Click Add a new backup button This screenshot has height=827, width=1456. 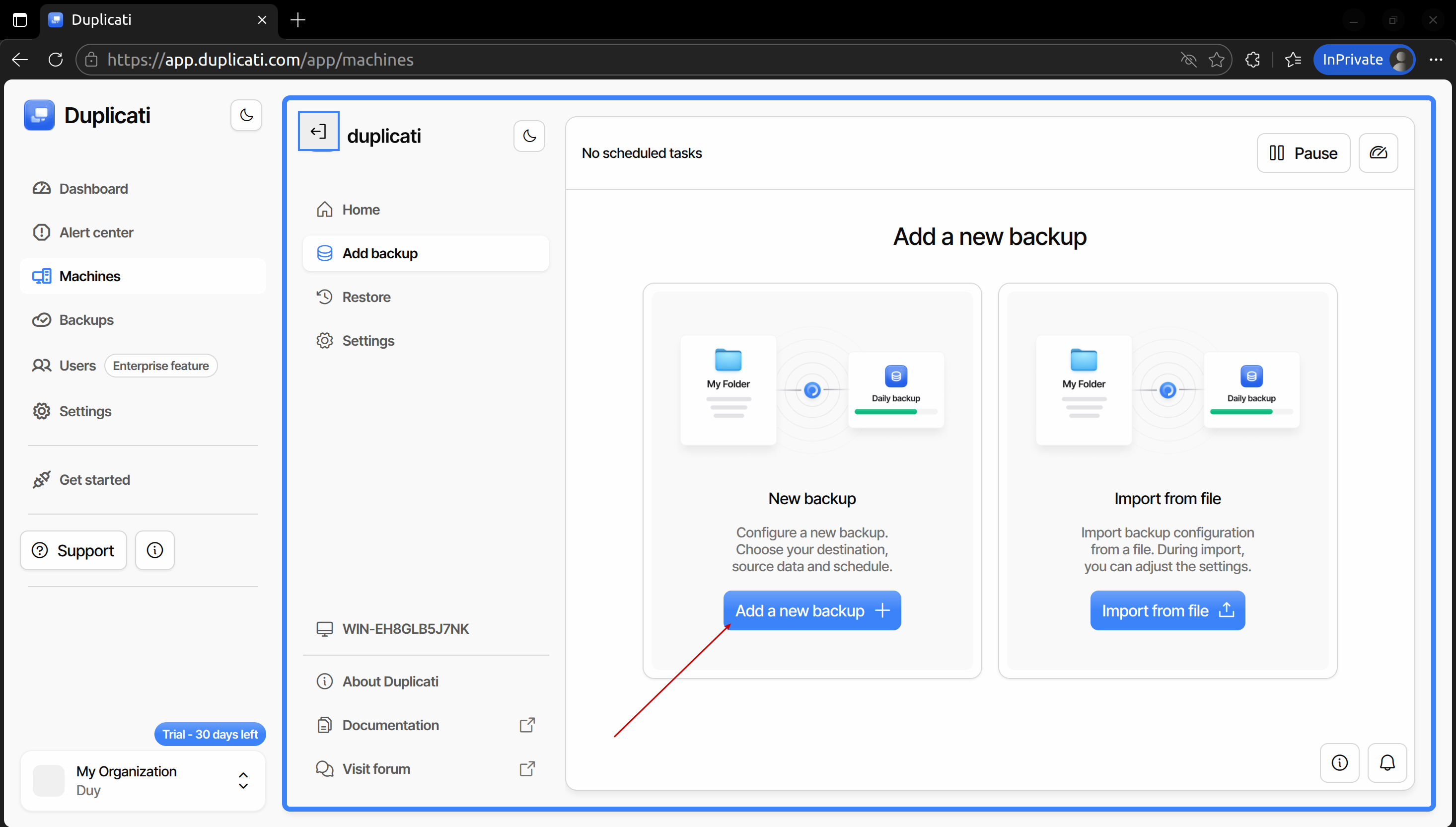(811, 610)
